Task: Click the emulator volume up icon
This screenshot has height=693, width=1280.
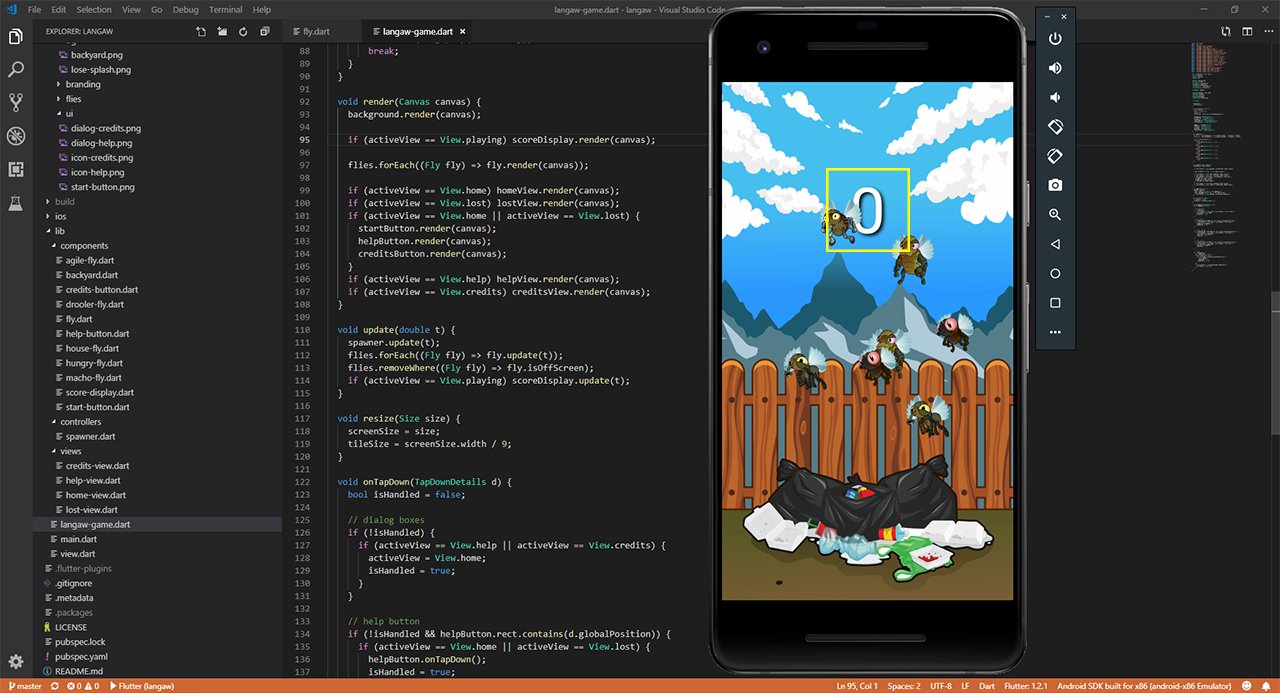Action: click(1055, 68)
